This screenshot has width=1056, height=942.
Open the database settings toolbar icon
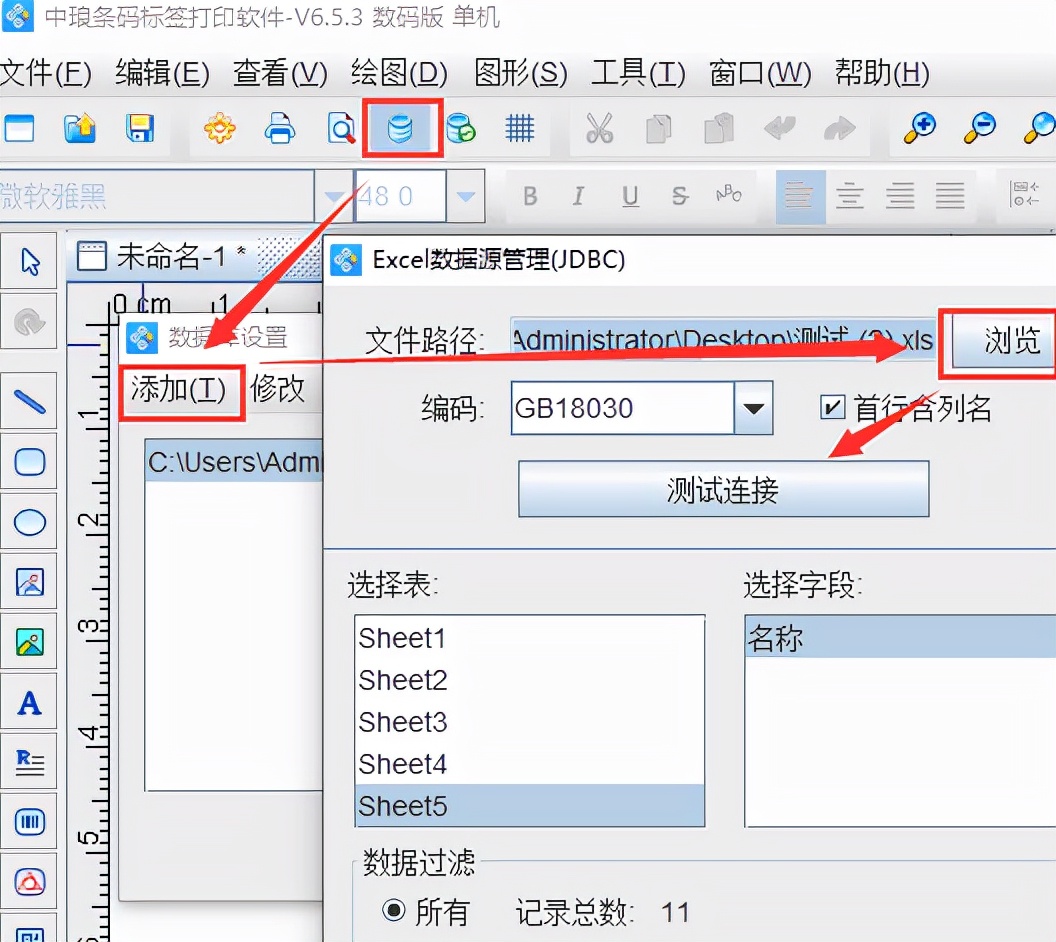pyautogui.click(x=401, y=129)
